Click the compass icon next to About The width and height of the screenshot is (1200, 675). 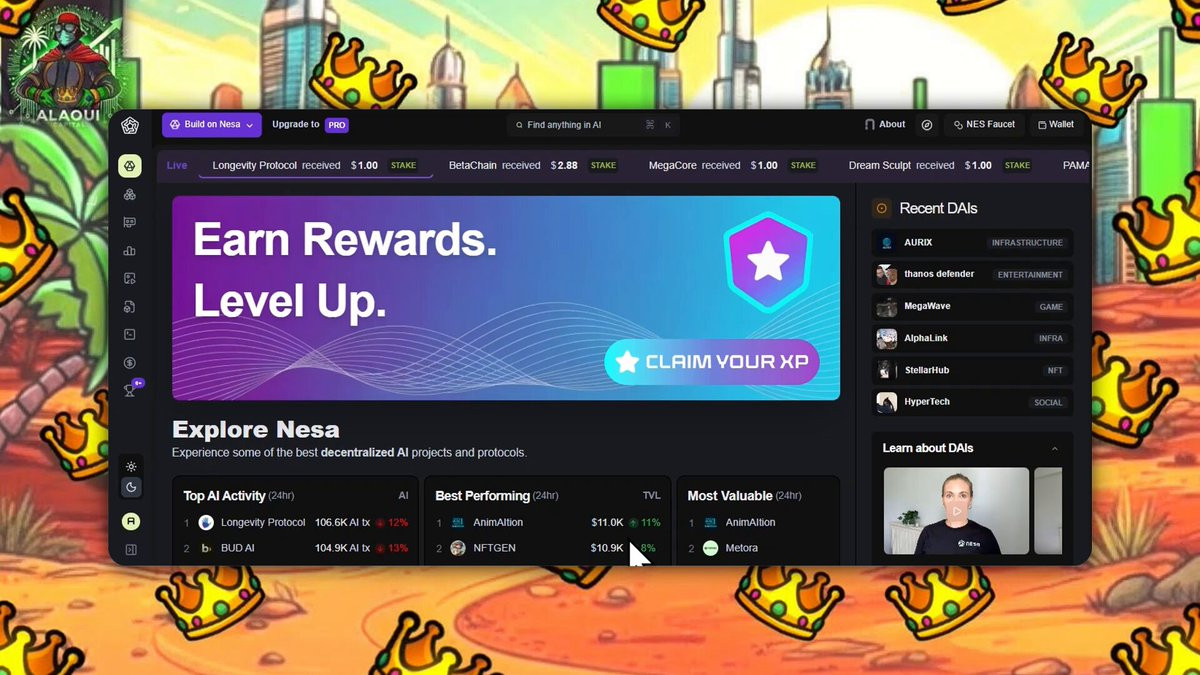click(927, 125)
